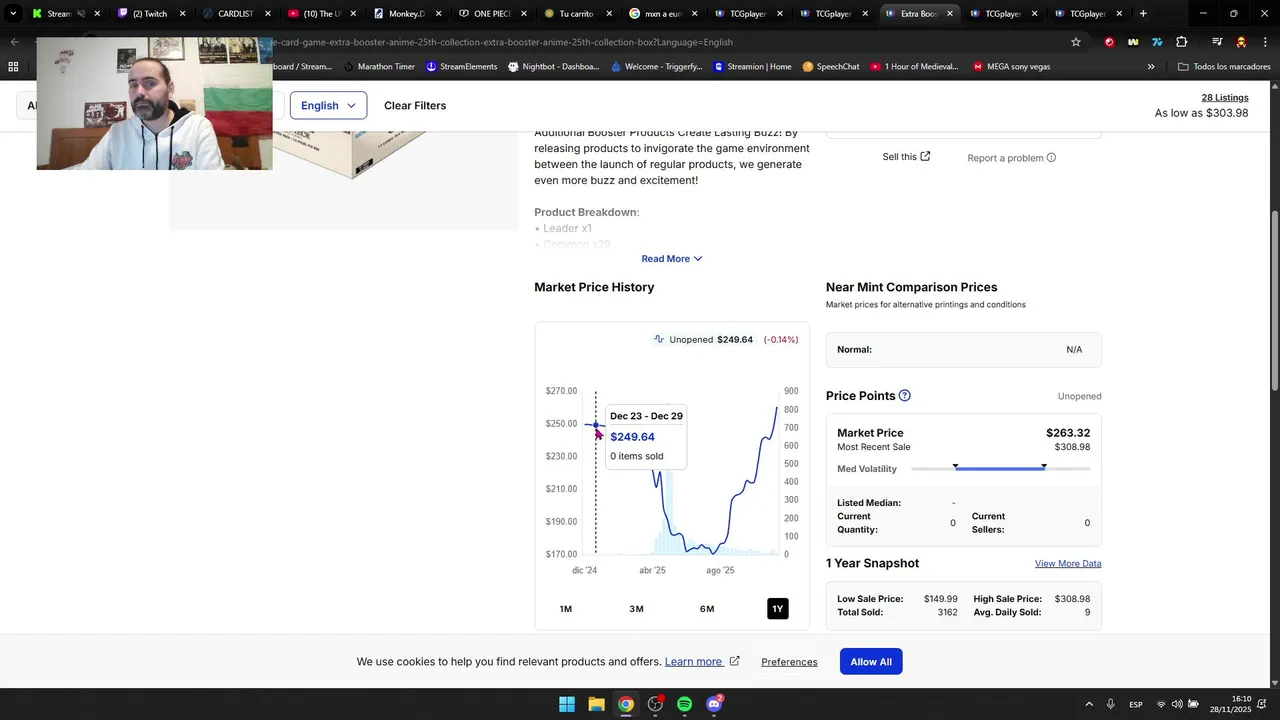The height and width of the screenshot is (720, 1280).
Task: Click the Med Volatility range bar
Action: (1000, 468)
